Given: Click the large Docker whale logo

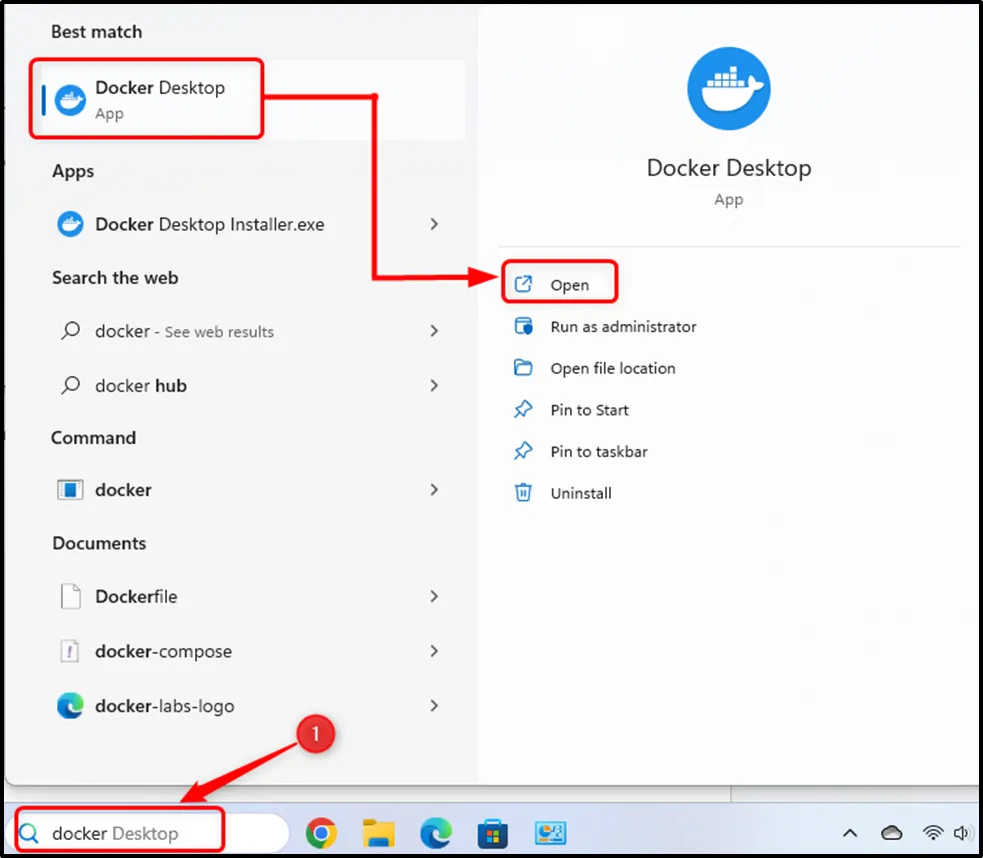Looking at the screenshot, I should click(728, 89).
